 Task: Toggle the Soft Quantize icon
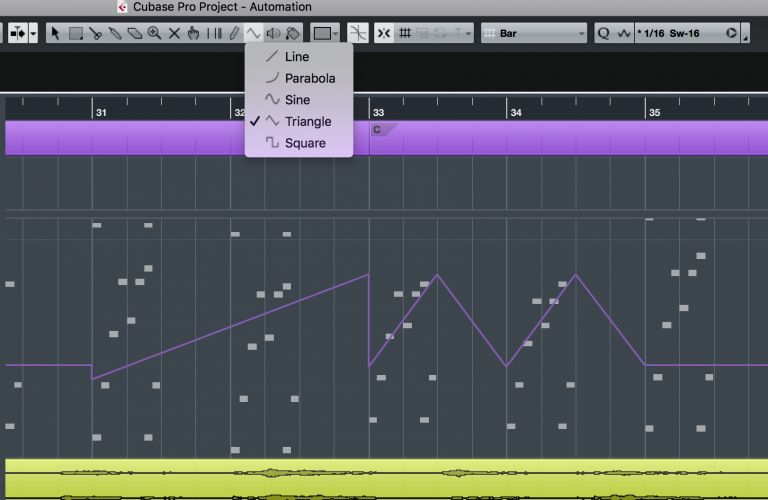pyautogui.click(x=624, y=33)
